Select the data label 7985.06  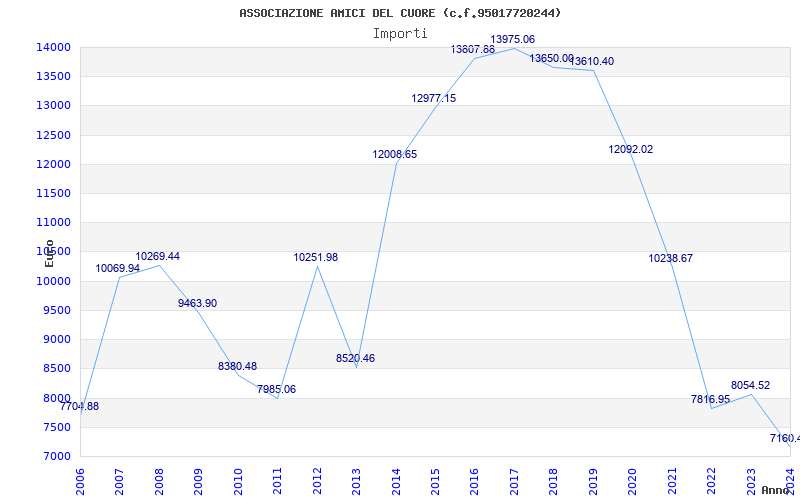pyautogui.click(x=277, y=390)
